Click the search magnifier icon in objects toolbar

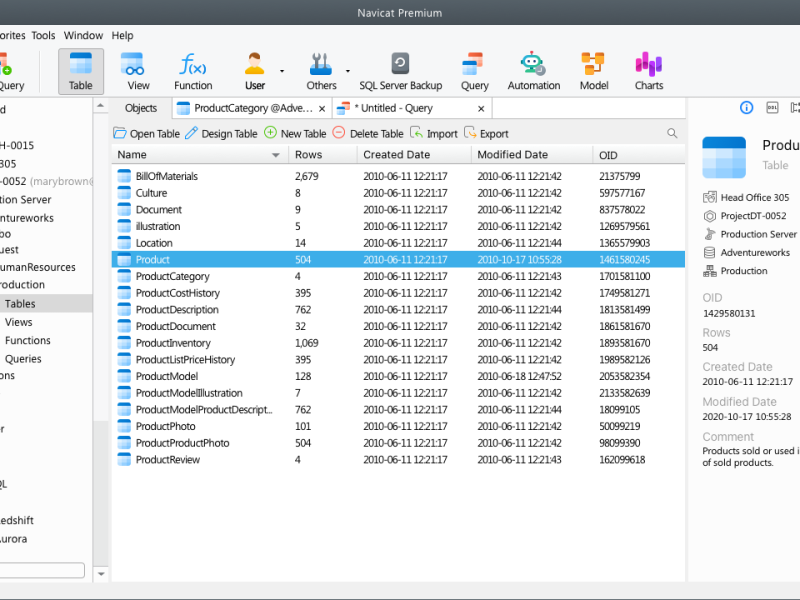[x=672, y=133]
